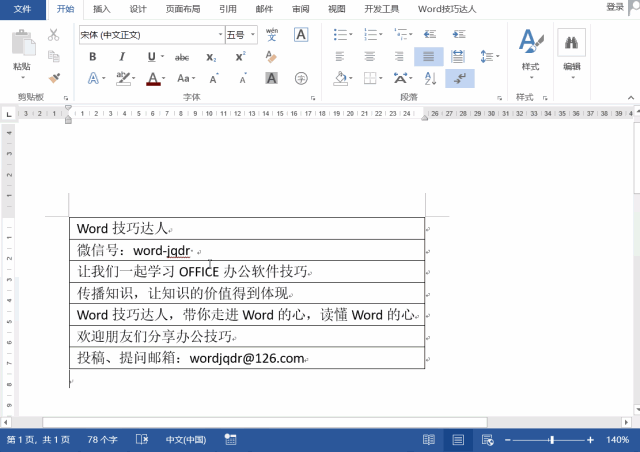The image size is (640, 452).
Task: Open the File tab
Action: (x=22, y=9)
